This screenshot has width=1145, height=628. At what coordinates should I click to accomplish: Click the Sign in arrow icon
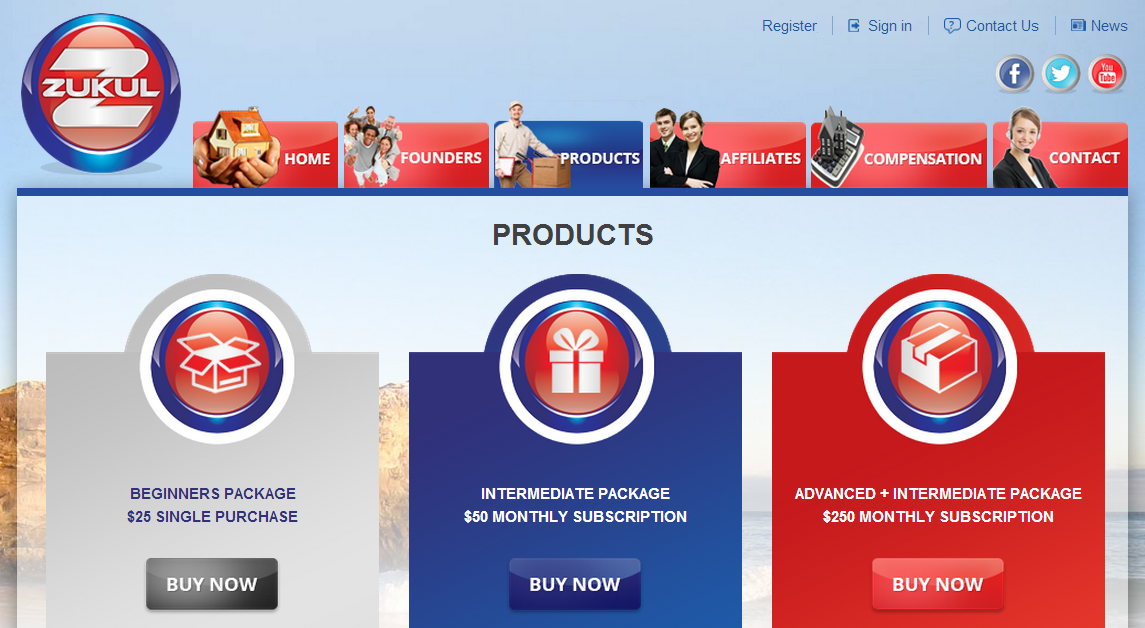click(853, 26)
